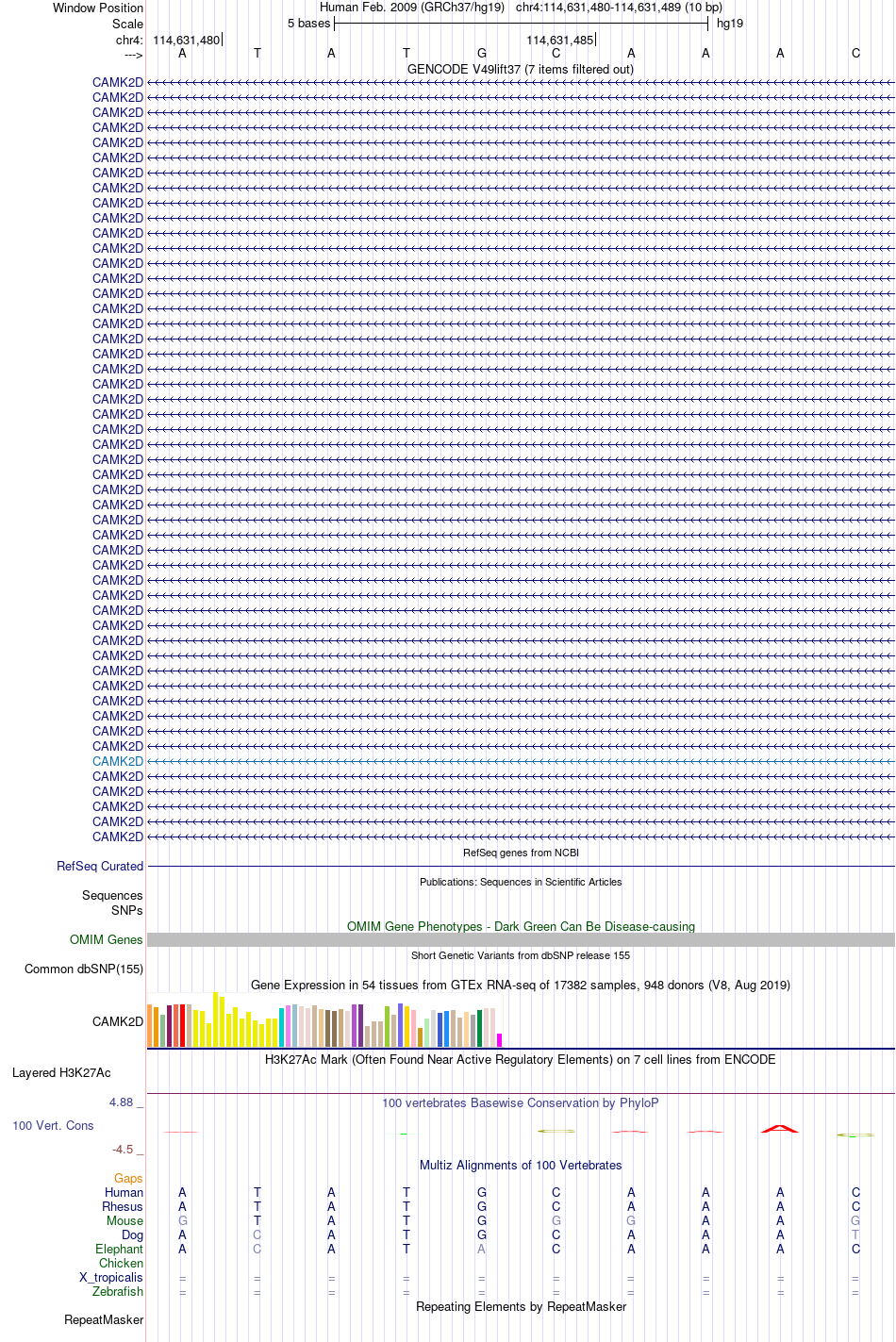Screen dimensions: 896x1342
Task: Click the small green PhyloP mark
Action: 404,1134
